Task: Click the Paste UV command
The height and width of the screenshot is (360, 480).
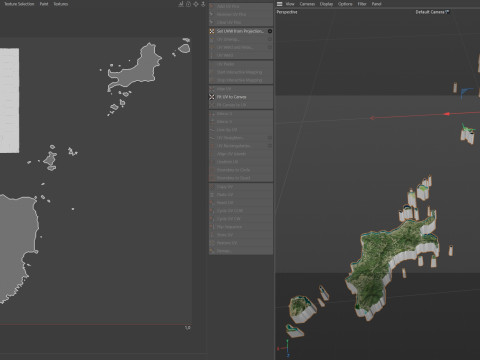Action: point(241,195)
